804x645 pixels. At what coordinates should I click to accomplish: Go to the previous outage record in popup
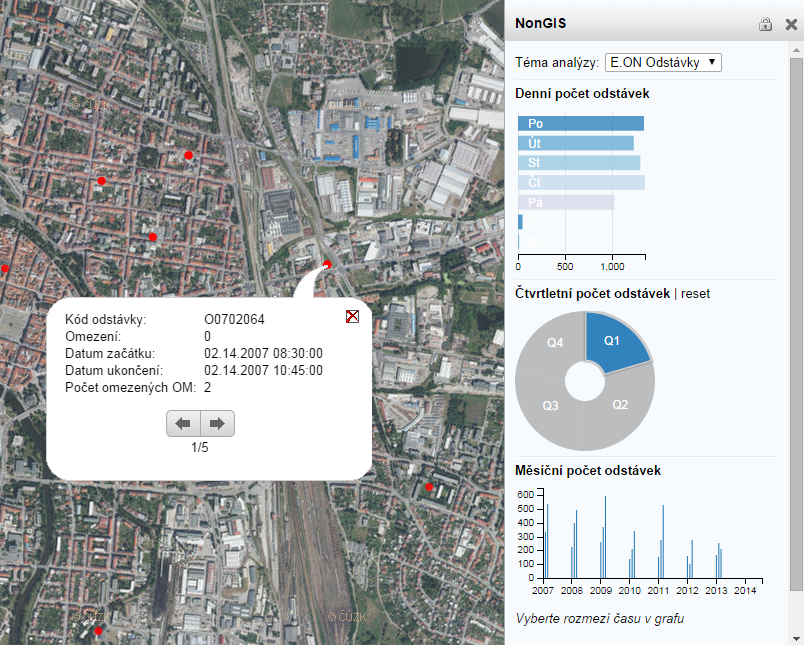click(x=183, y=424)
